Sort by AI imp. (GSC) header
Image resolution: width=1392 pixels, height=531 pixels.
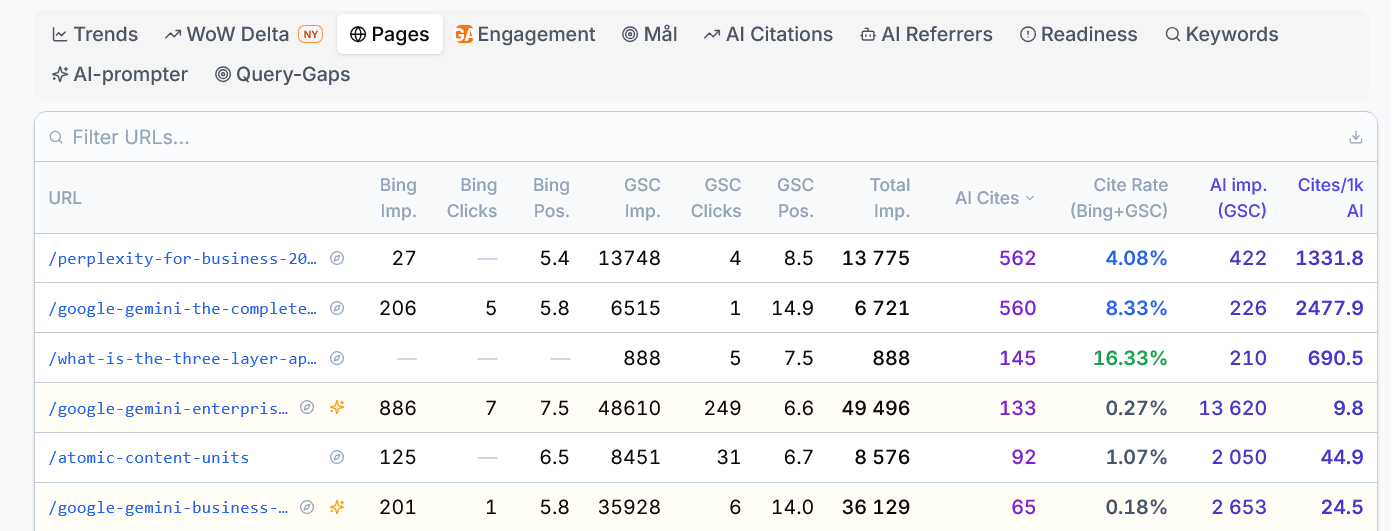[1238, 198]
